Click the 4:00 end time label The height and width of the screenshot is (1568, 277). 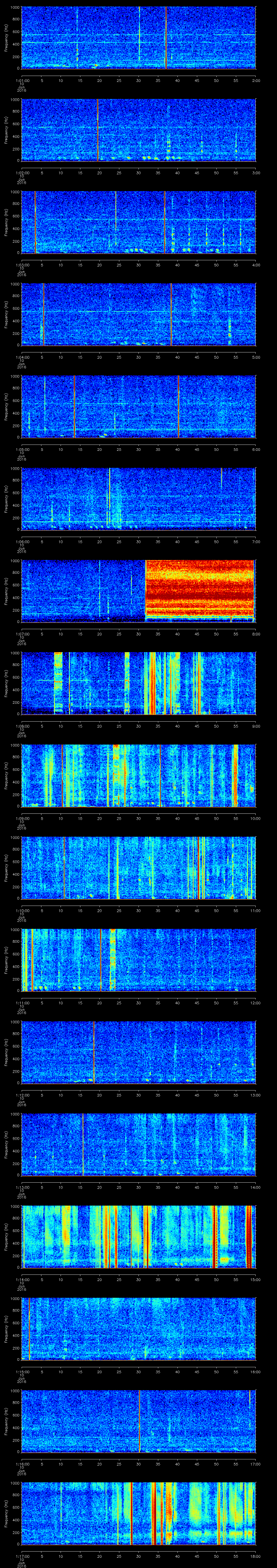(x=256, y=265)
